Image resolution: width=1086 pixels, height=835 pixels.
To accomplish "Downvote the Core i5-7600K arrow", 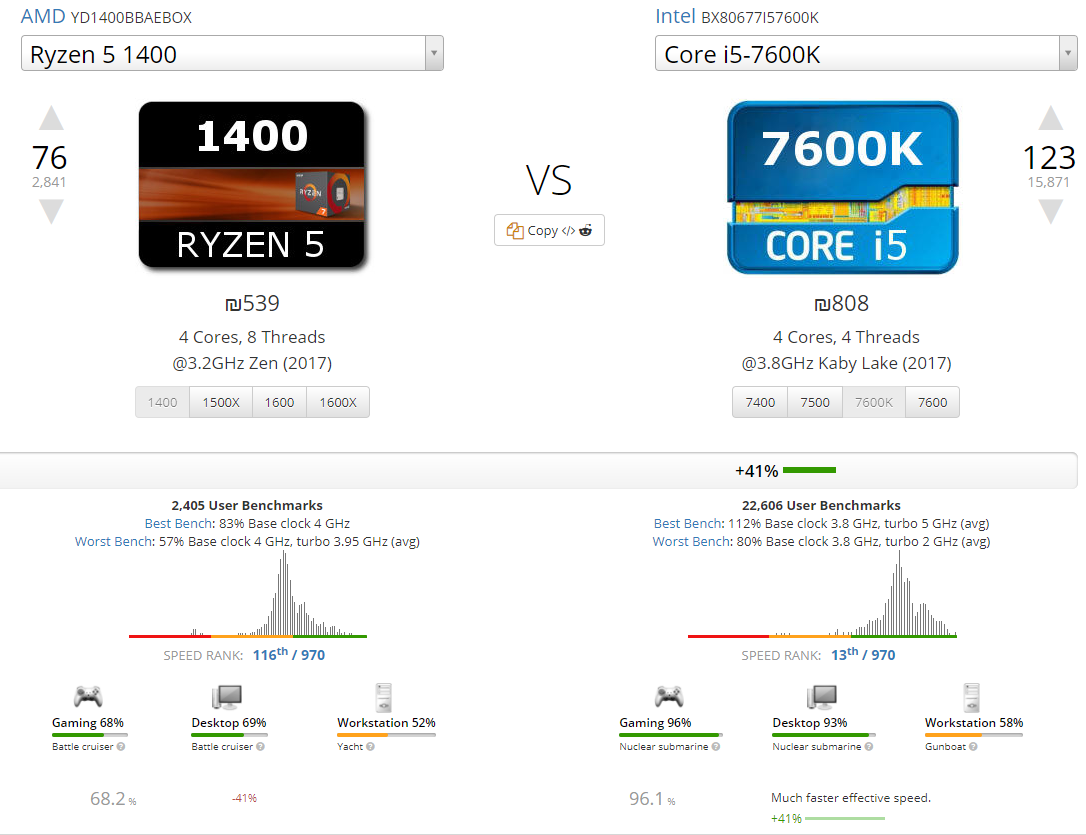I will point(1051,211).
